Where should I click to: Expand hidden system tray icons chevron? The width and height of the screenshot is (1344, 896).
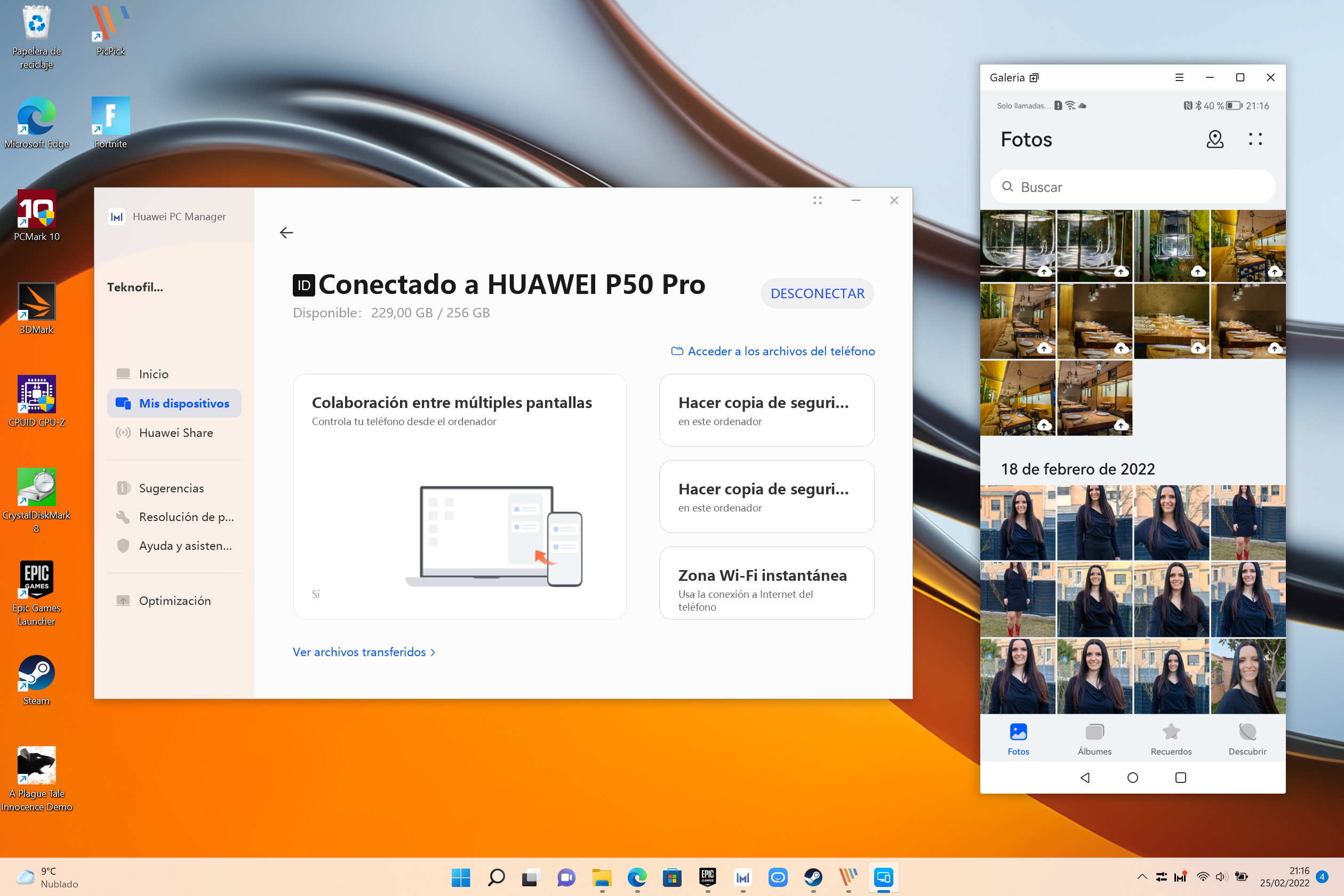pyautogui.click(x=1142, y=877)
